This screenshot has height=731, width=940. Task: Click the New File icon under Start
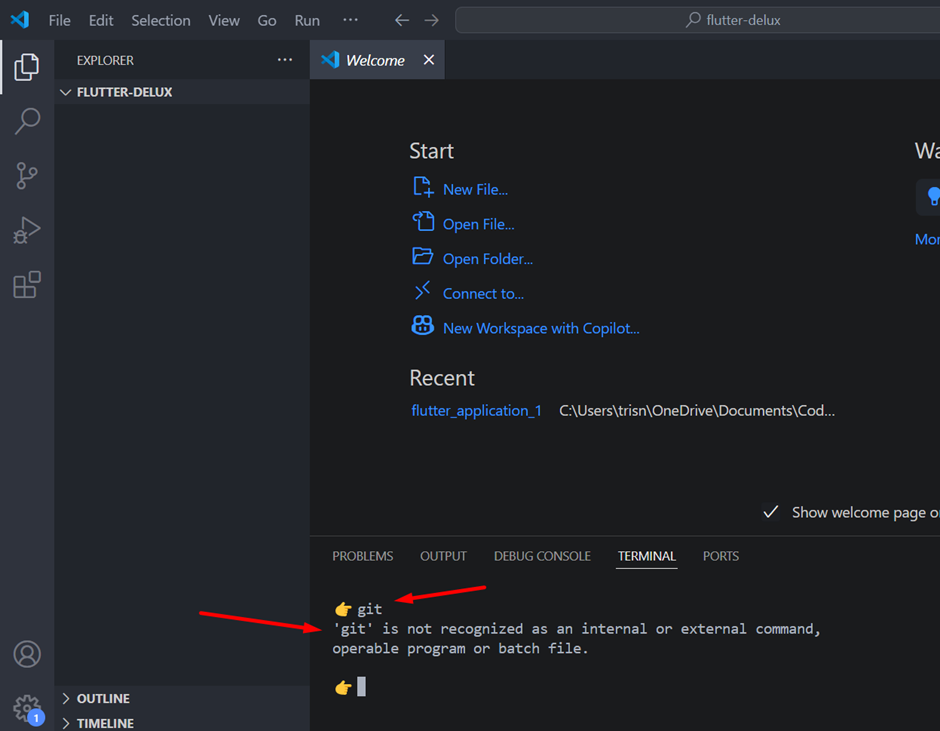423,187
